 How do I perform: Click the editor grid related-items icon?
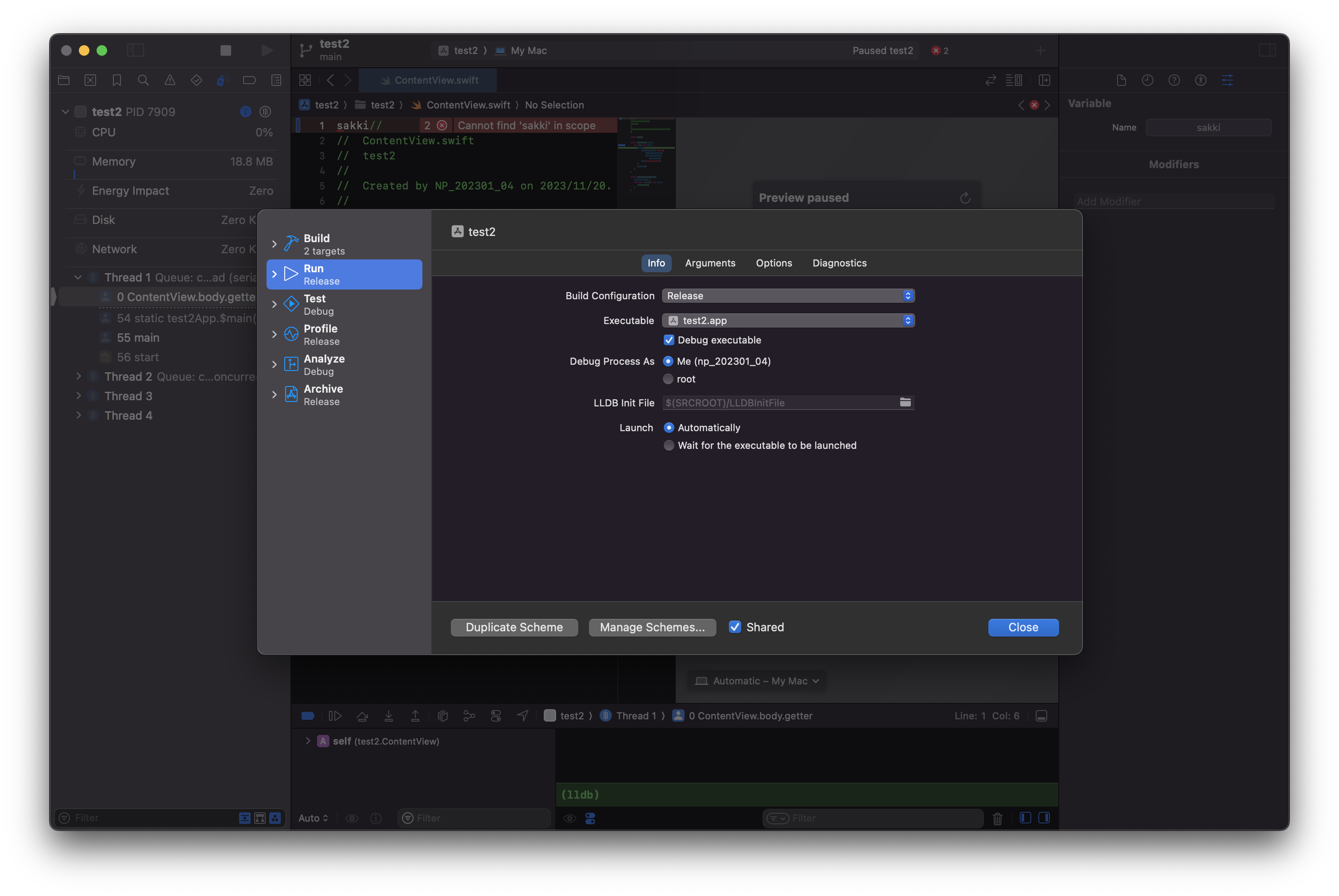[305, 81]
